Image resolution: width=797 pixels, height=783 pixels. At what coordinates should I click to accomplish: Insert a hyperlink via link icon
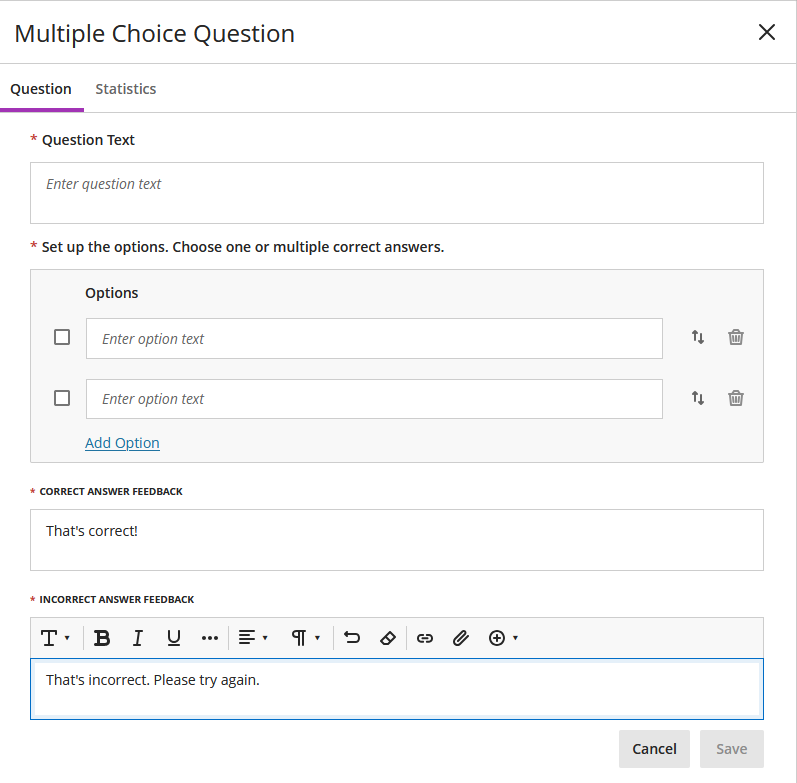click(x=425, y=638)
